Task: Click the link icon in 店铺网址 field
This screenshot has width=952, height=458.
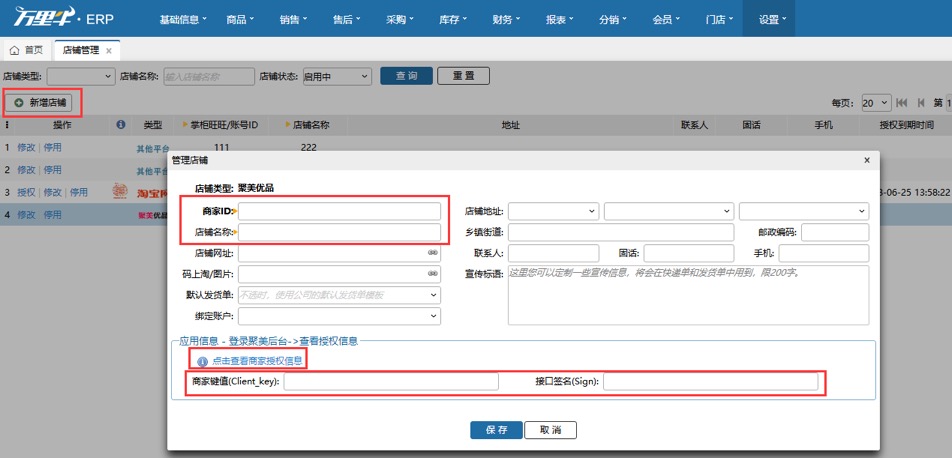Action: click(x=432, y=252)
